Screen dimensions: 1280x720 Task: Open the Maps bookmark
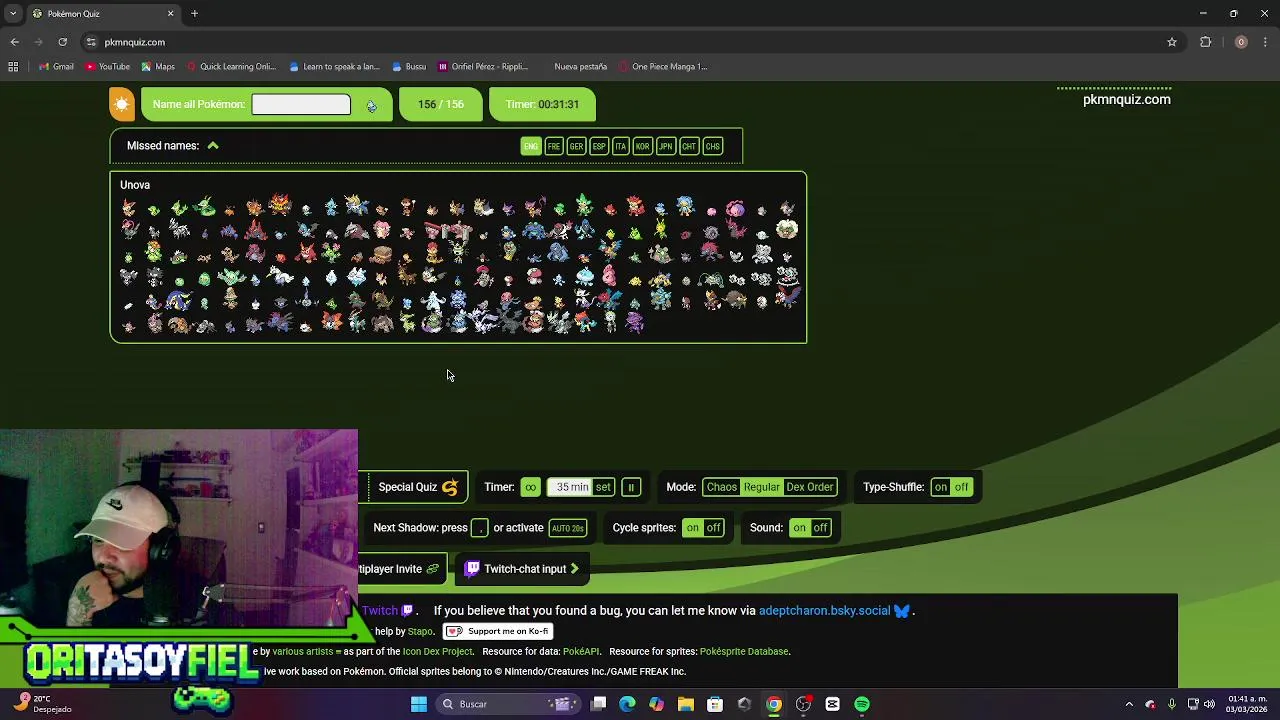click(158, 67)
